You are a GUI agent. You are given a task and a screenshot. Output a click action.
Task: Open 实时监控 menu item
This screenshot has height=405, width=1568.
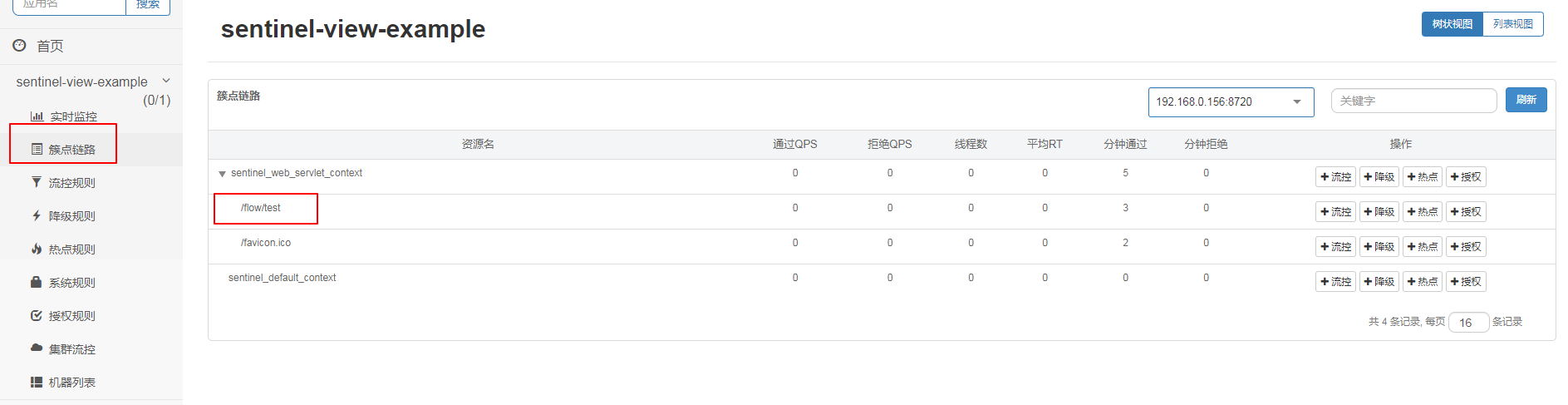click(73, 116)
